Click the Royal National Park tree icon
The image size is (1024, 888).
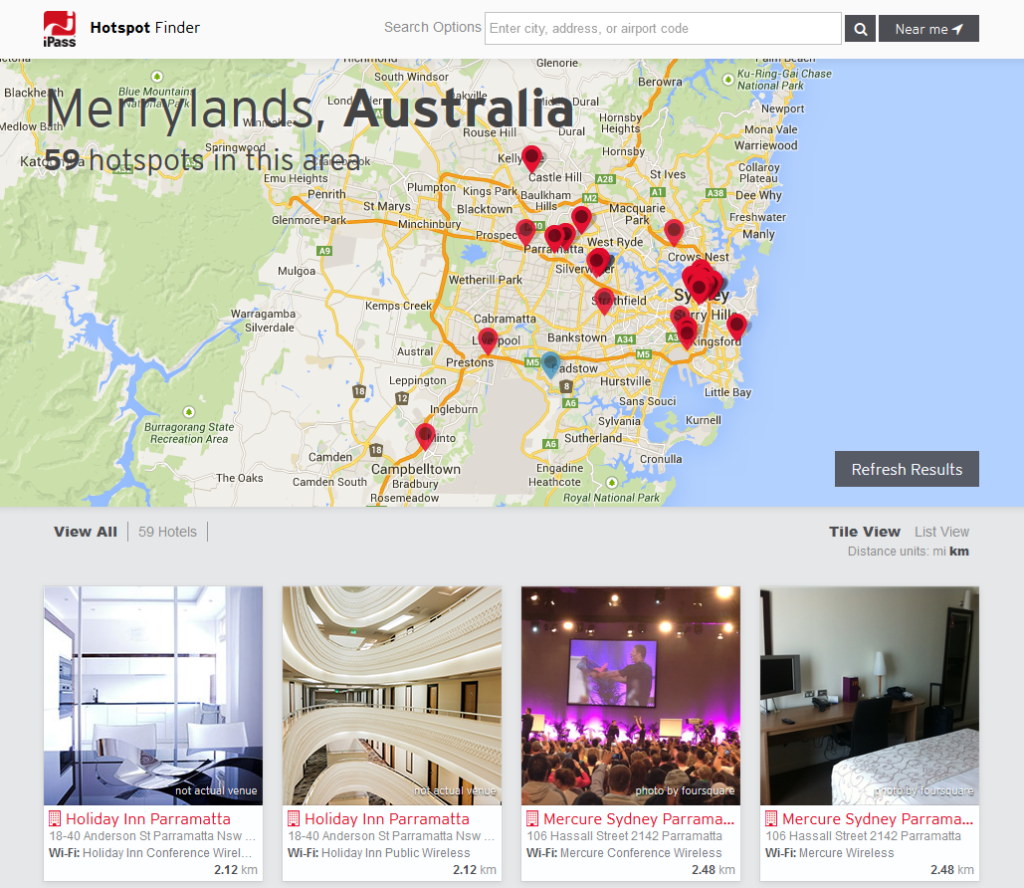coord(611,483)
